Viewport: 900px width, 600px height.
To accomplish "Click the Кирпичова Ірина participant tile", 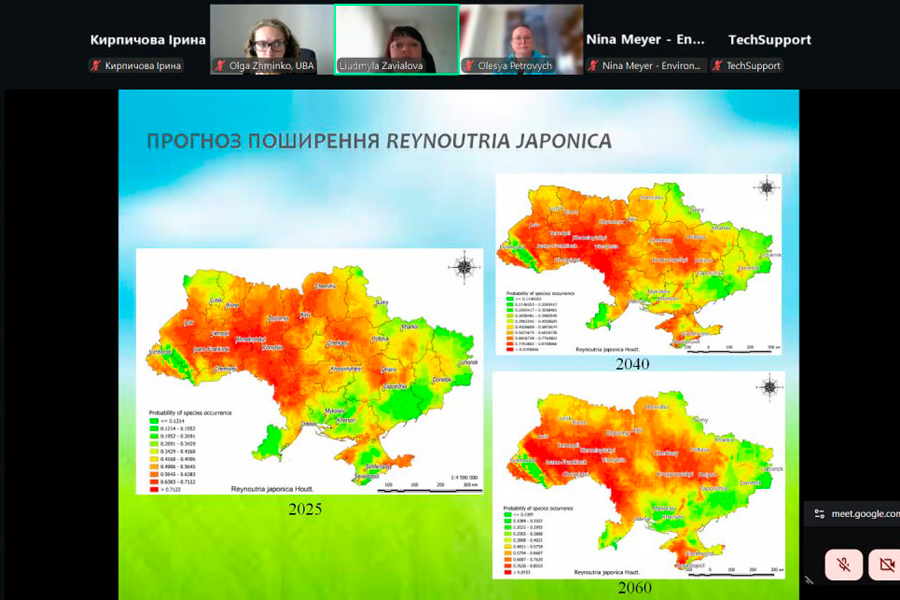I will pos(148,40).
